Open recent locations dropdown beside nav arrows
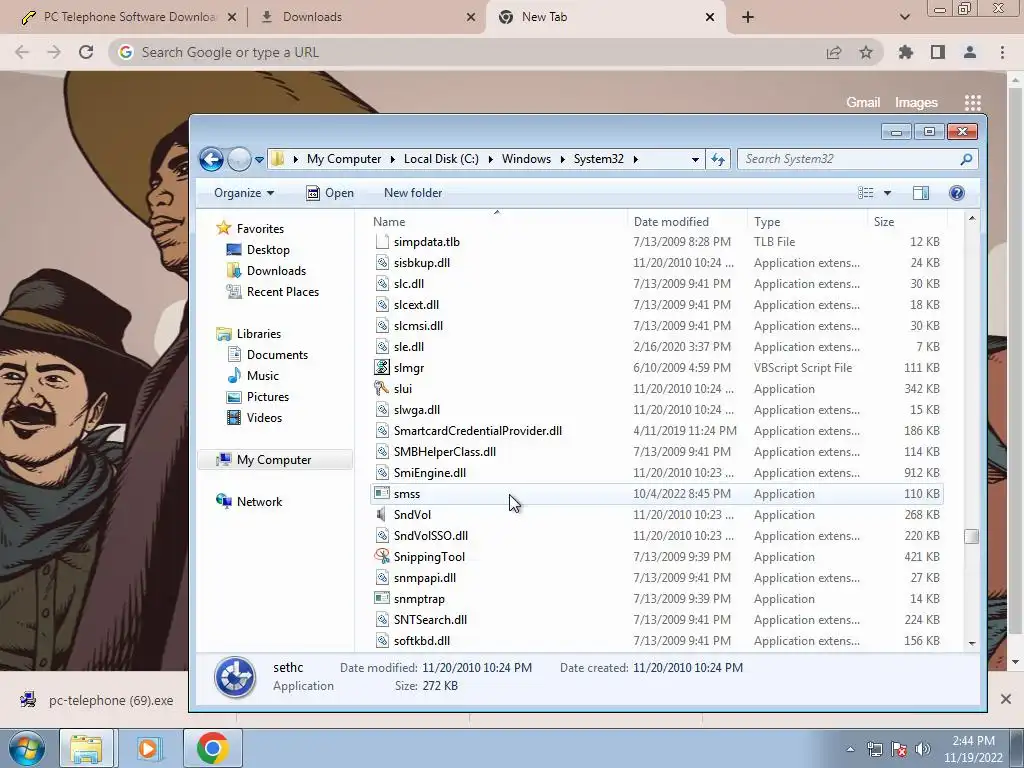This screenshot has width=1024, height=768. coord(259,159)
